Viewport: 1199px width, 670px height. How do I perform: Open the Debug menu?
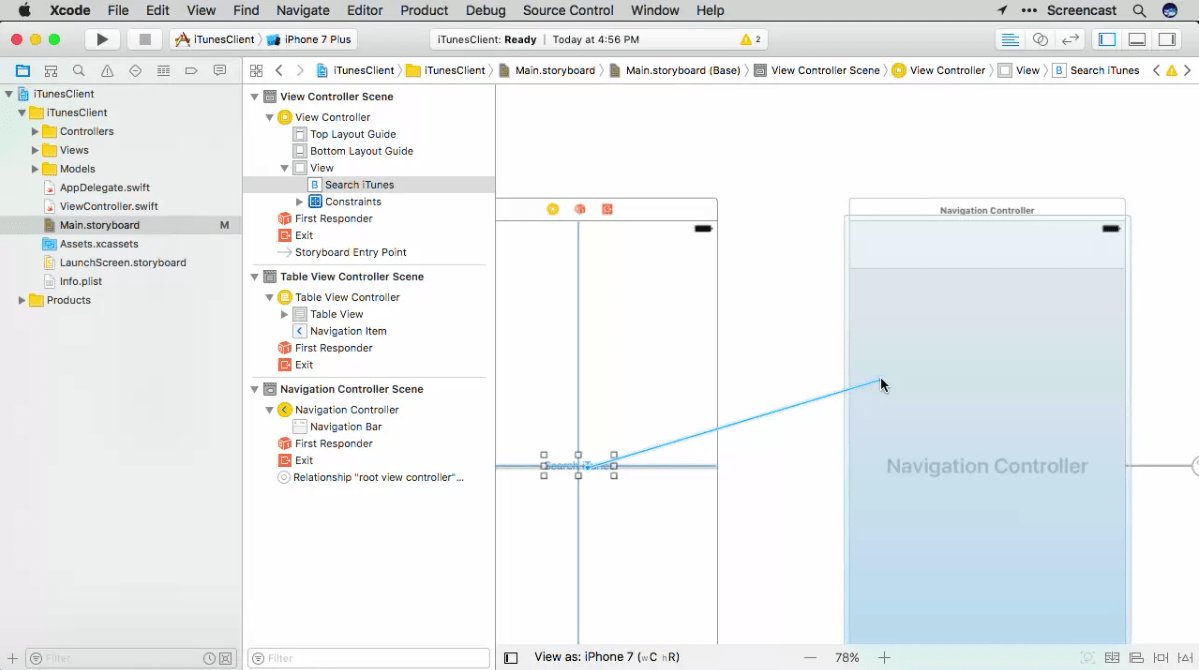486,10
